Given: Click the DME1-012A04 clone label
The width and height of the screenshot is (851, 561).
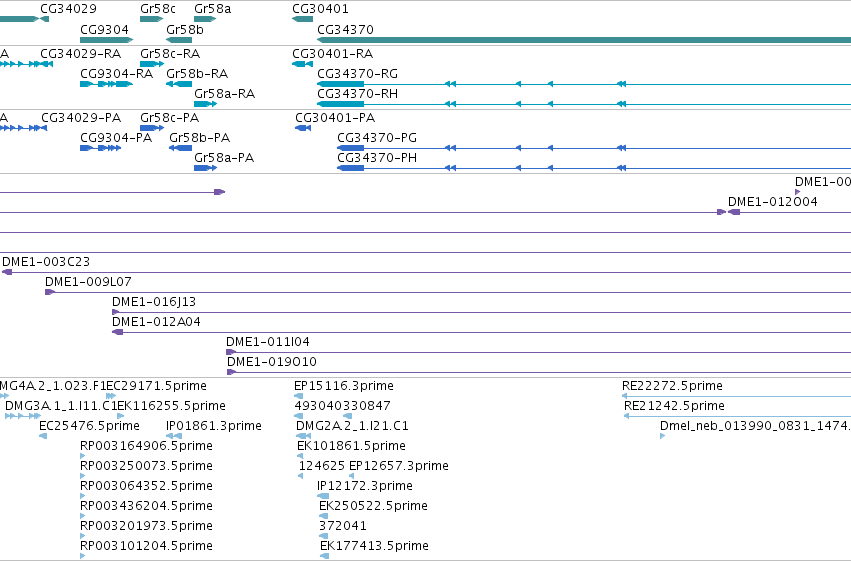Looking at the screenshot, I should click(x=156, y=322).
